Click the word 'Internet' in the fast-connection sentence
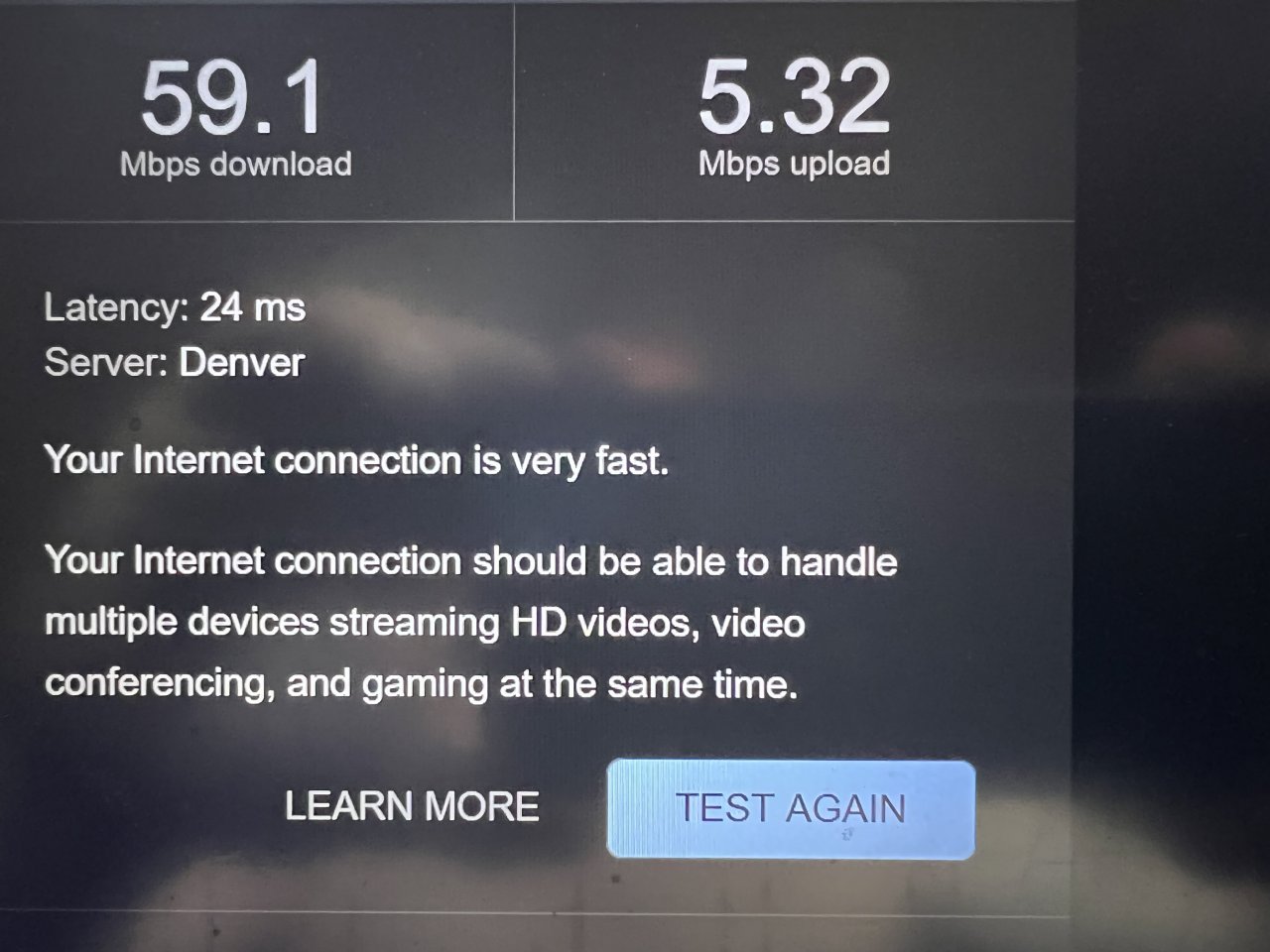Image resolution: width=1270 pixels, height=952 pixels. pos(198,460)
